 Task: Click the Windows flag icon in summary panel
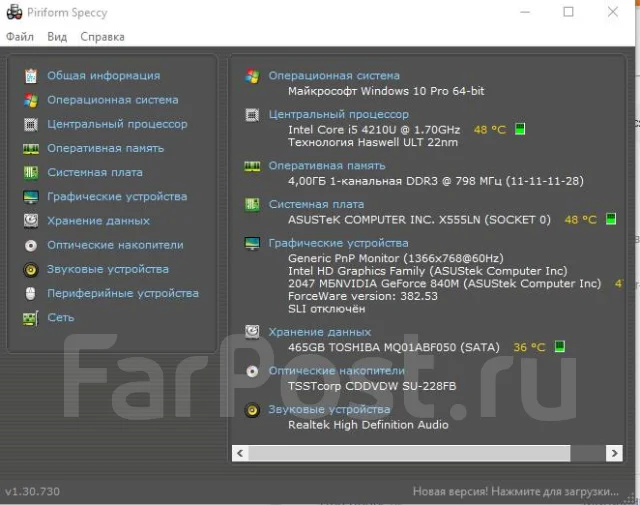[252, 76]
